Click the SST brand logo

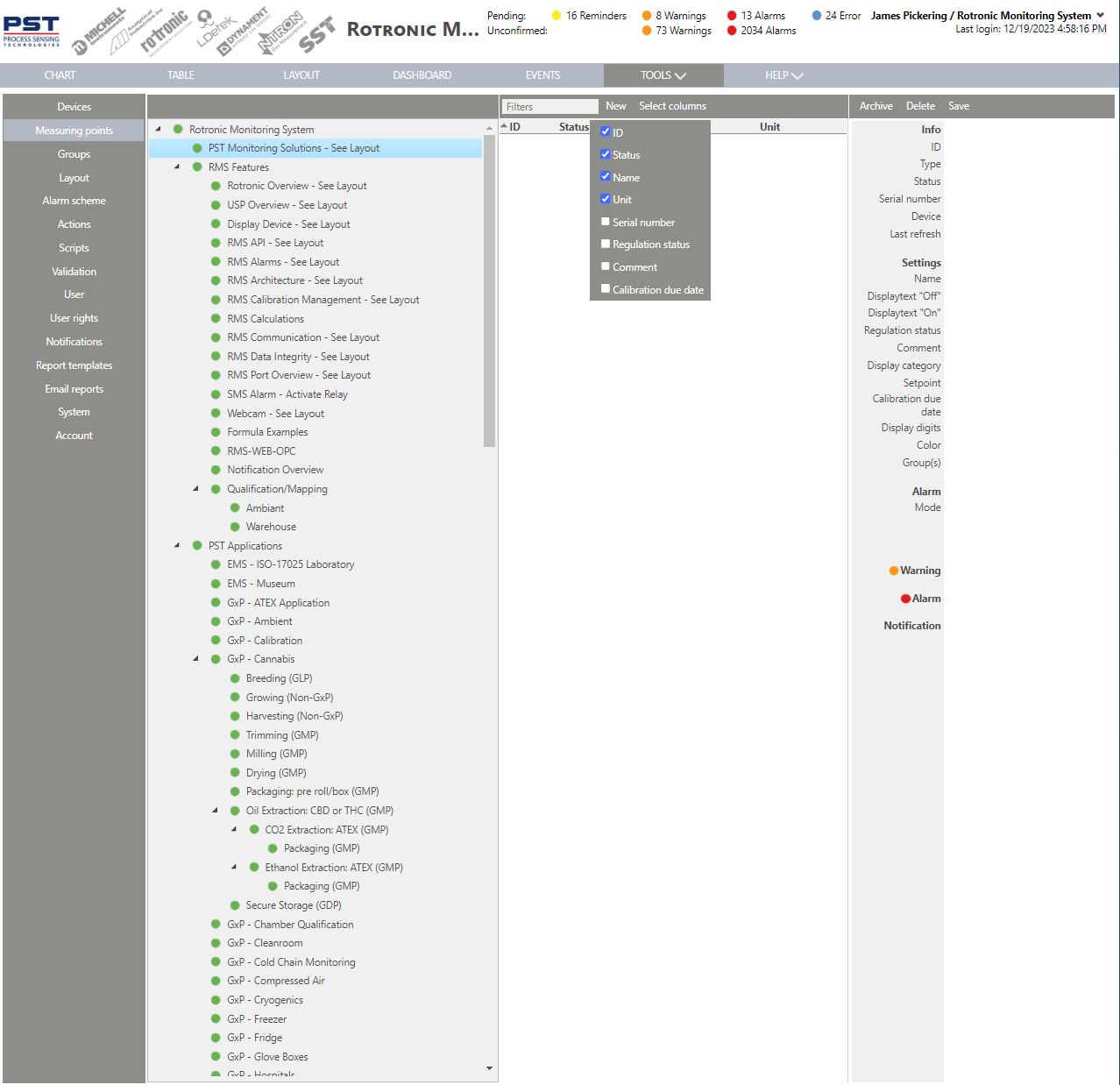316,36
